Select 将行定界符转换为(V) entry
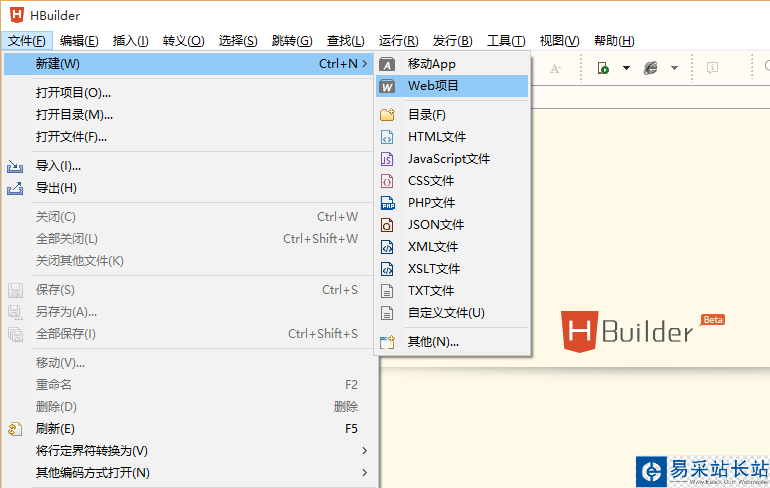The width and height of the screenshot is (770, 488). tap(189, 451)
